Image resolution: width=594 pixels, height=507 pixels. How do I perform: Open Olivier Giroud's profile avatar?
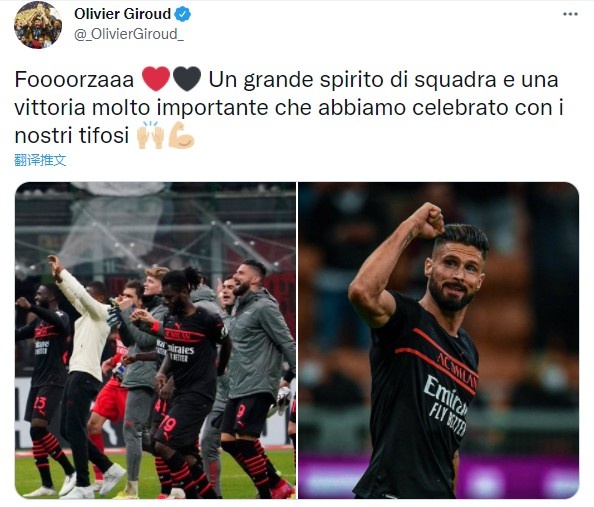click(x=38, y=25)
